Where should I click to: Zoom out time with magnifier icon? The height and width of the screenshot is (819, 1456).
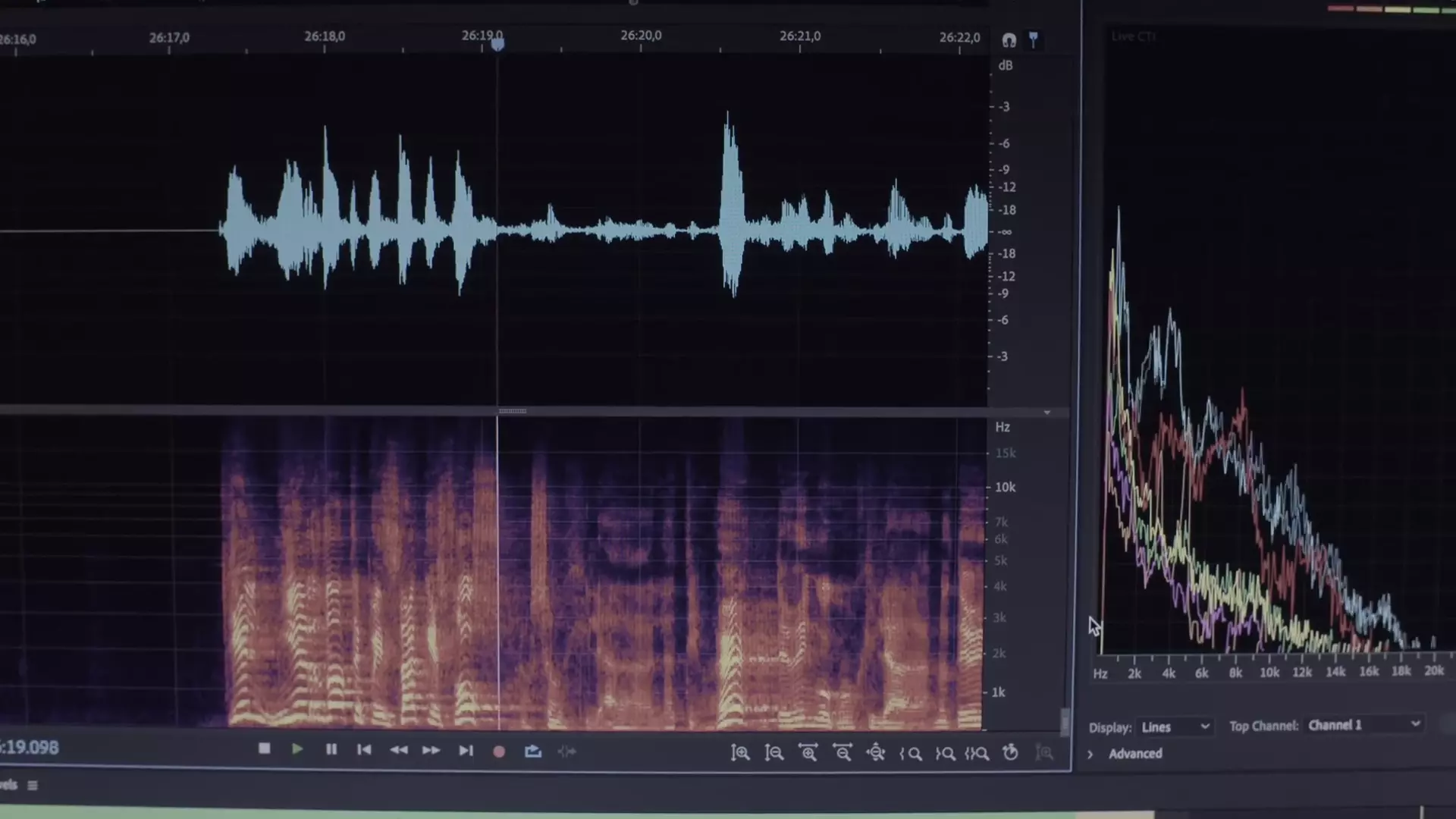click(x=843, y=753)
